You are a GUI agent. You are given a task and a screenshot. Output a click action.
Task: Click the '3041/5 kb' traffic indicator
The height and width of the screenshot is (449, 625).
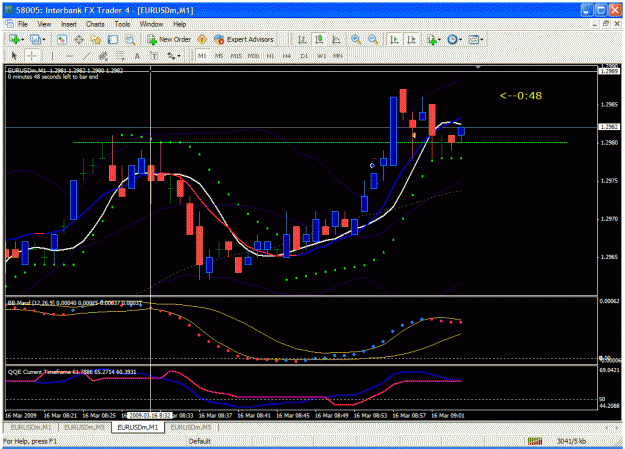[571, 441]
